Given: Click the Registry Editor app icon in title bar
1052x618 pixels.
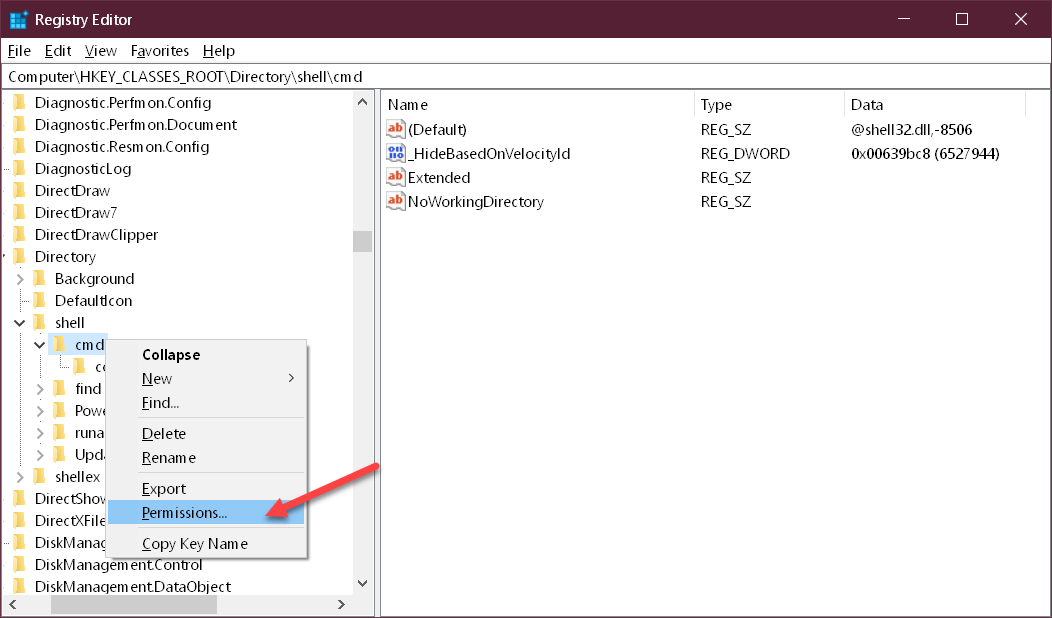Looking at the screenshot, I should pyautogui.click(x=18, y=19).
